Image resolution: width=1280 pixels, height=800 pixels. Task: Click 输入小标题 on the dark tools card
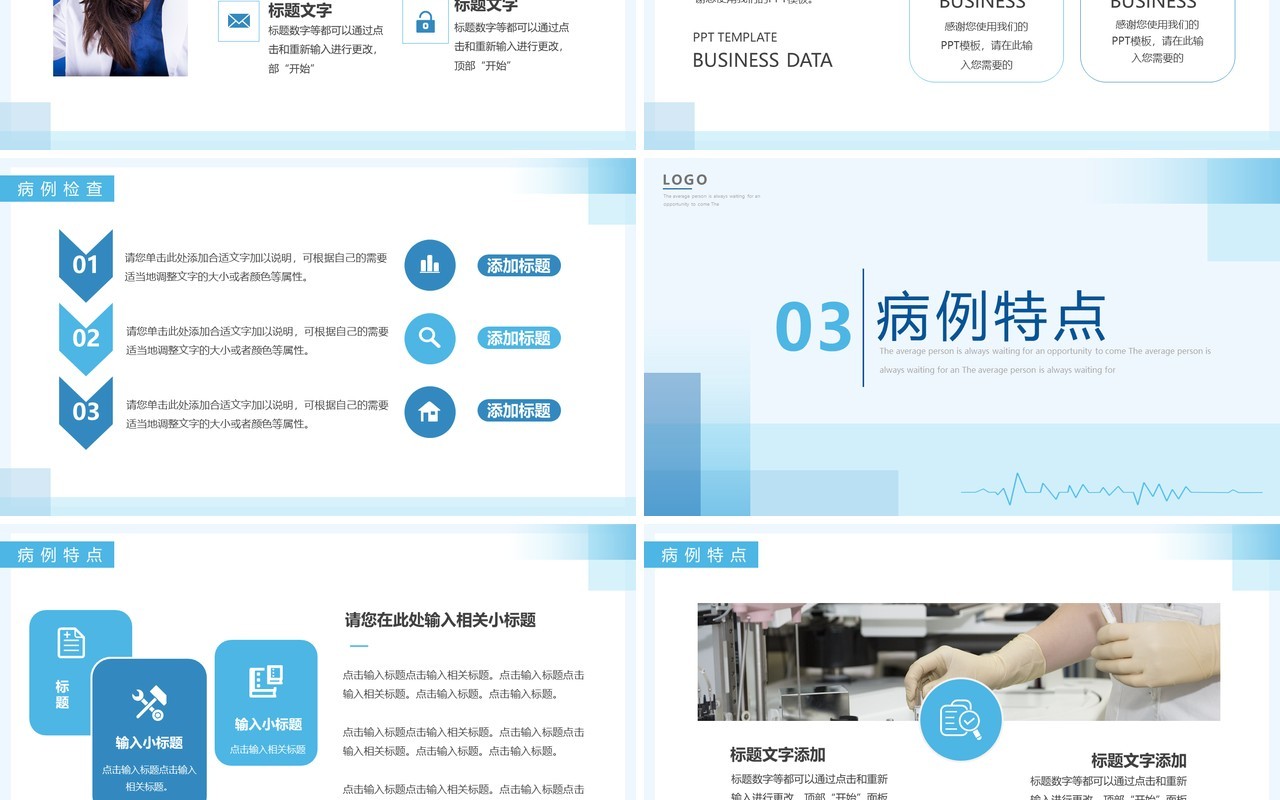[149, 743]
